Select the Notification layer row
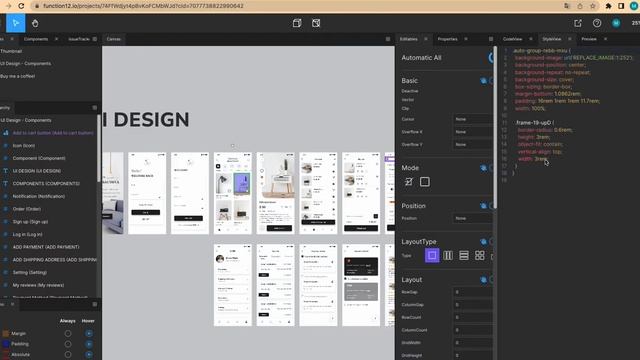640x360 pixels. point(39,196)
